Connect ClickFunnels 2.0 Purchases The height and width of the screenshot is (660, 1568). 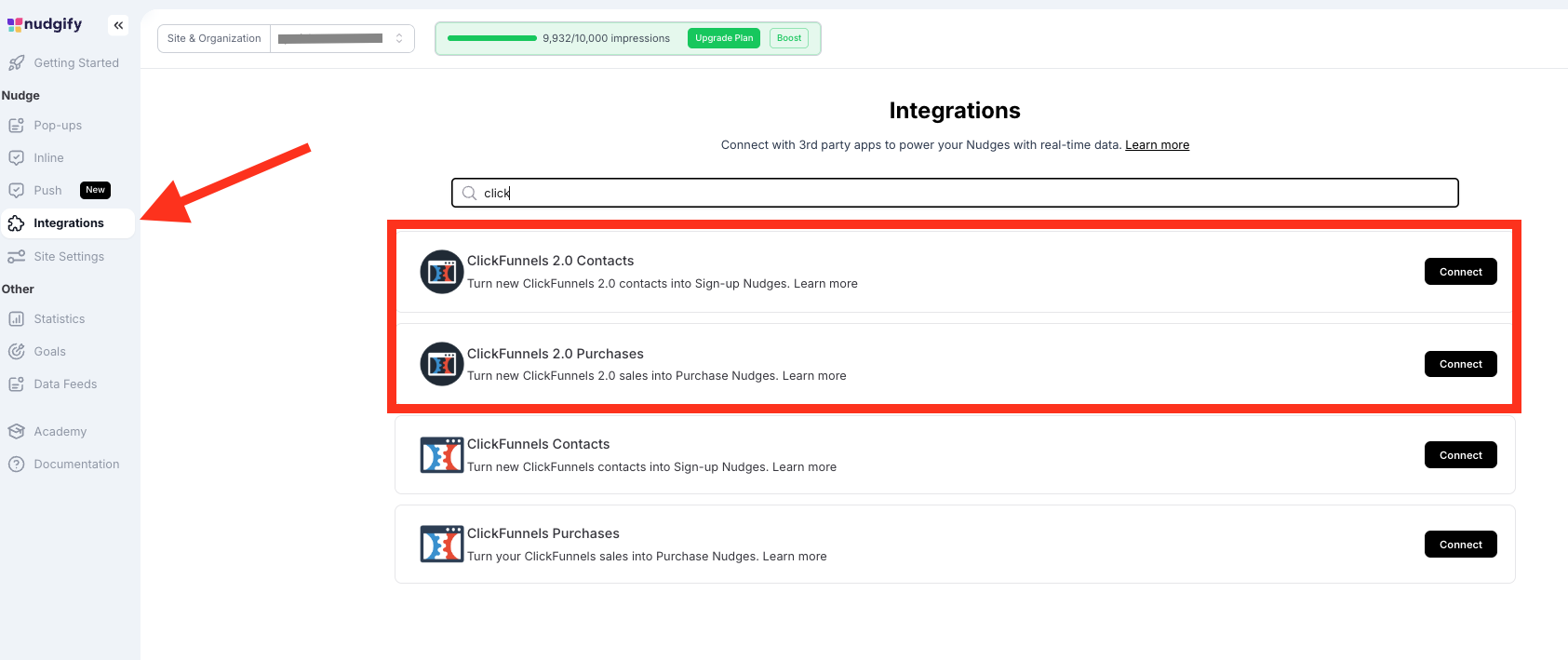tap(1460, 364)
